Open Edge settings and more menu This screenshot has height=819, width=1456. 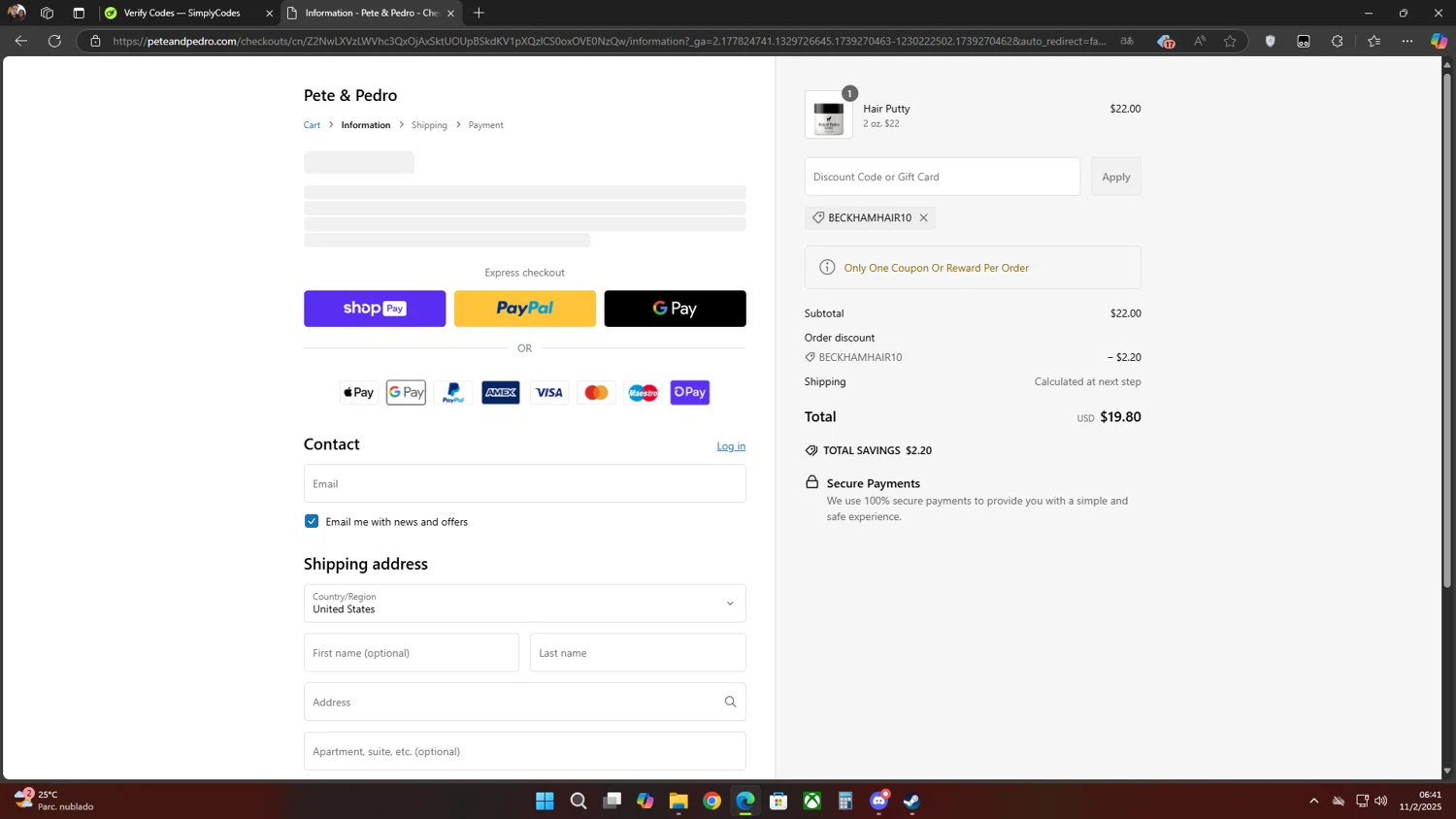click(x=1407, y=41)
